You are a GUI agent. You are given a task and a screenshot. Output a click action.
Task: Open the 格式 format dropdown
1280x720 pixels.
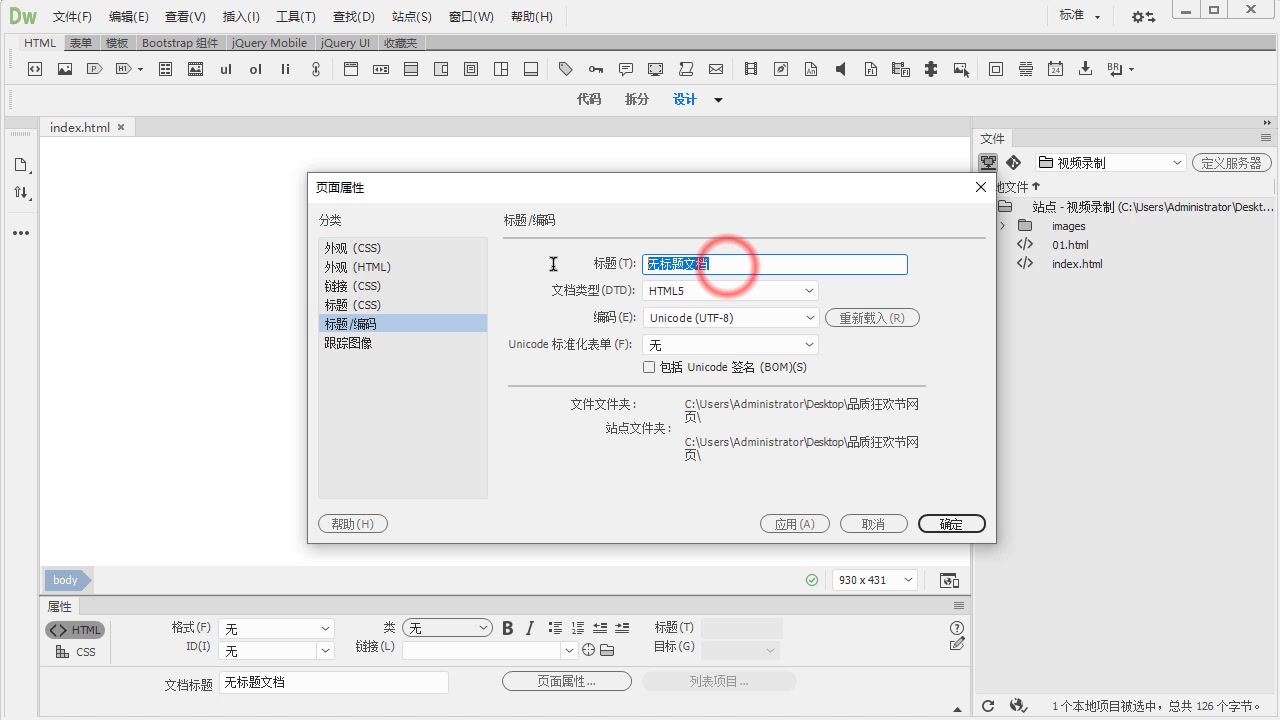tap(276, 629)
